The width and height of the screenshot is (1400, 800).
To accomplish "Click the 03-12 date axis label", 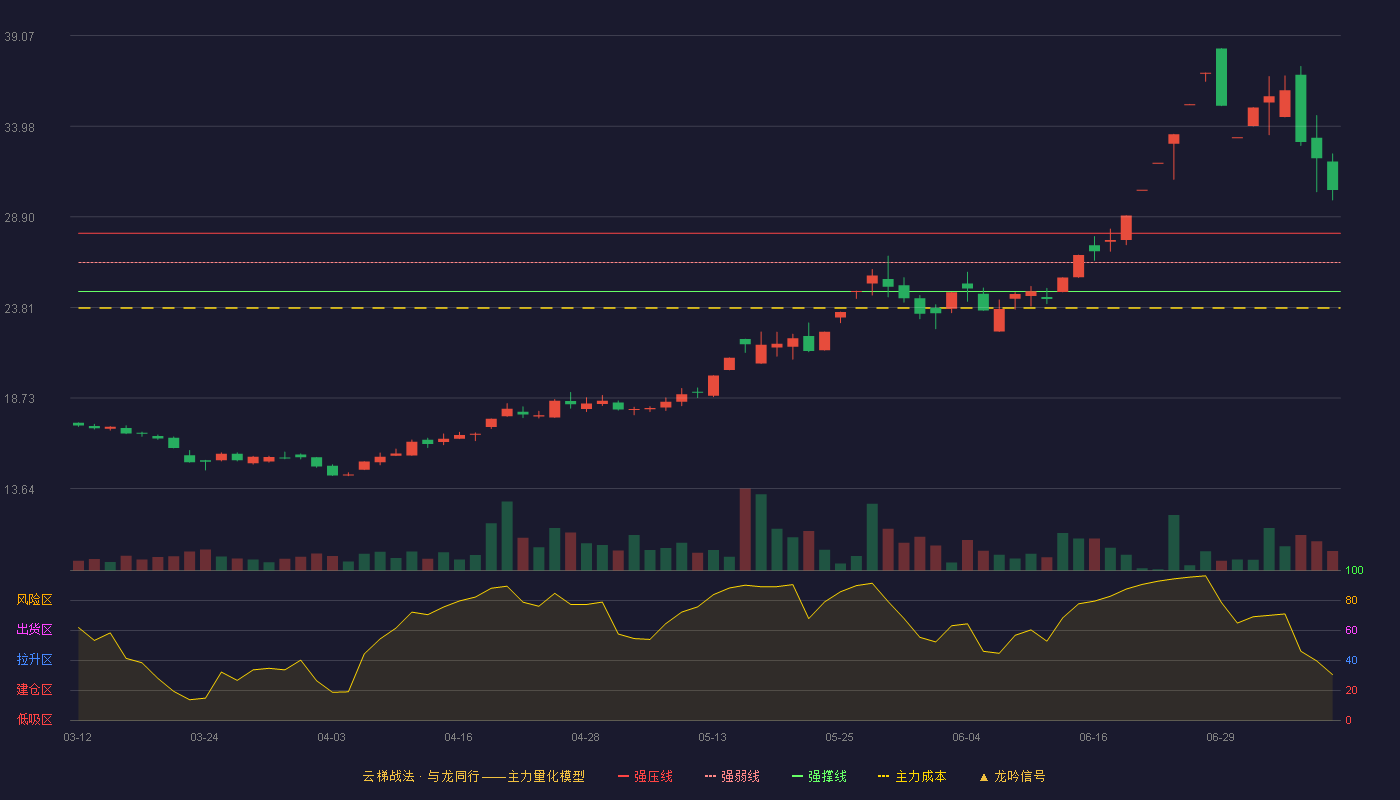I will [78, 737].
